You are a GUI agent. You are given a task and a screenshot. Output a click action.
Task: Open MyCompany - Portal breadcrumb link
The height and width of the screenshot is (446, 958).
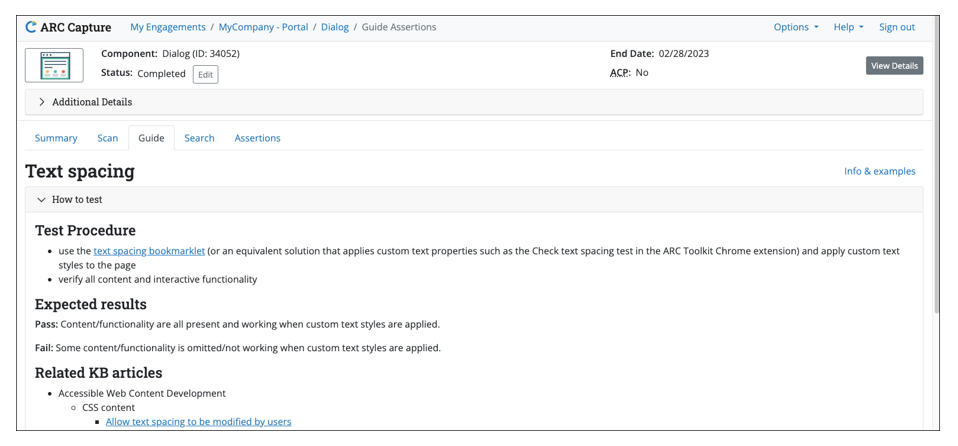(x=263, y=27)
